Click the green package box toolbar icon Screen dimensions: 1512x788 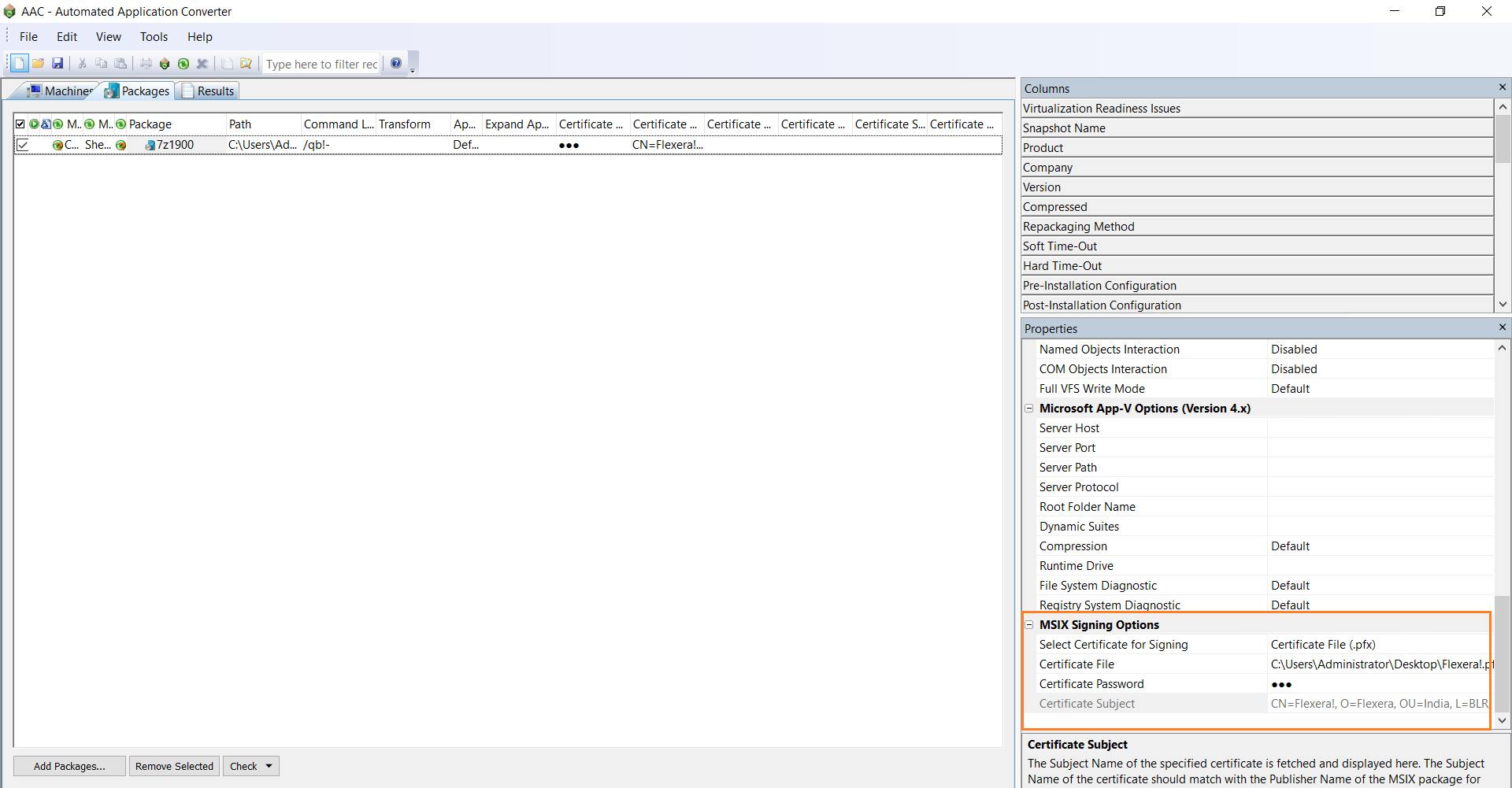[x=165, y=64]
